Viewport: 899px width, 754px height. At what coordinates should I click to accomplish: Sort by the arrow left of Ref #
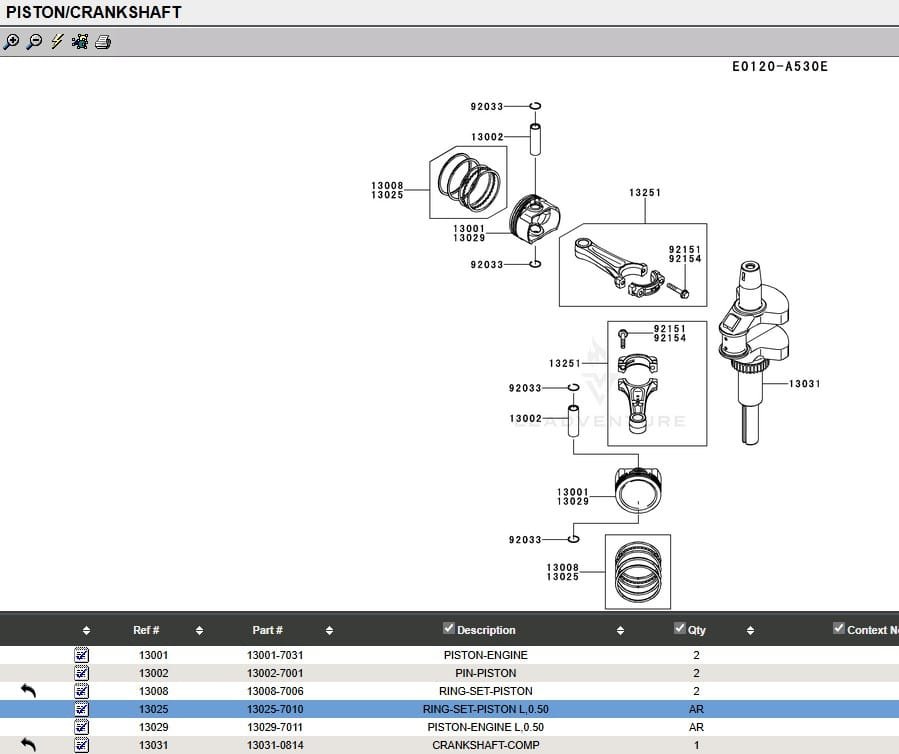(86, 631)
